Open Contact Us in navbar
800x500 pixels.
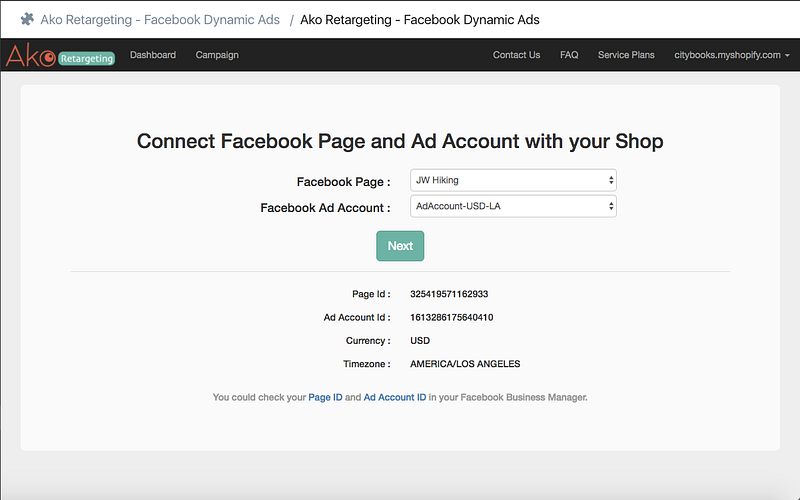pyautogui.click(x=516, y=55)
